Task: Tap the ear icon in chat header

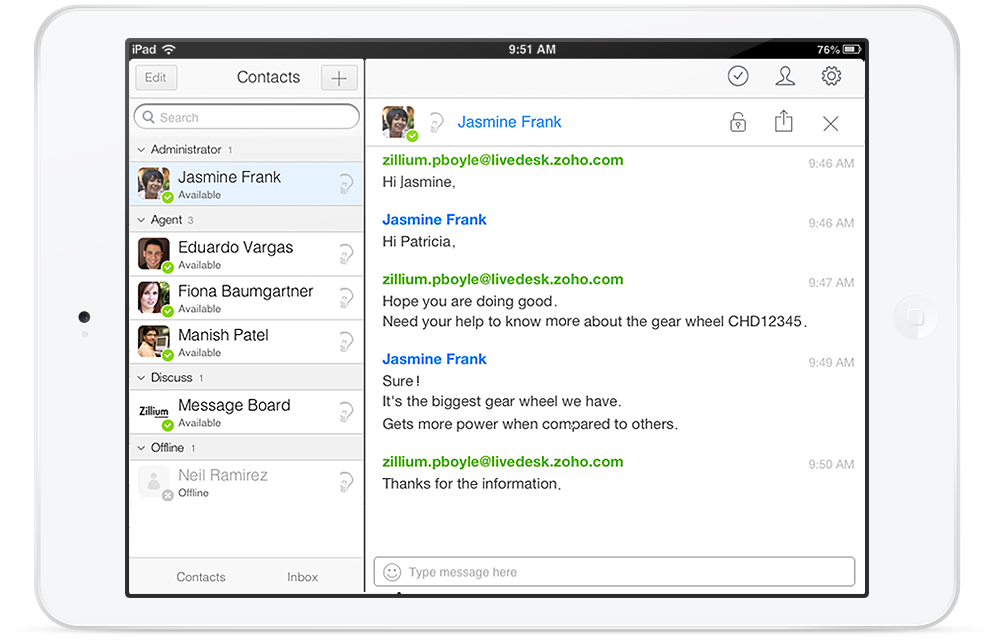Action: (x=436, y=122)
